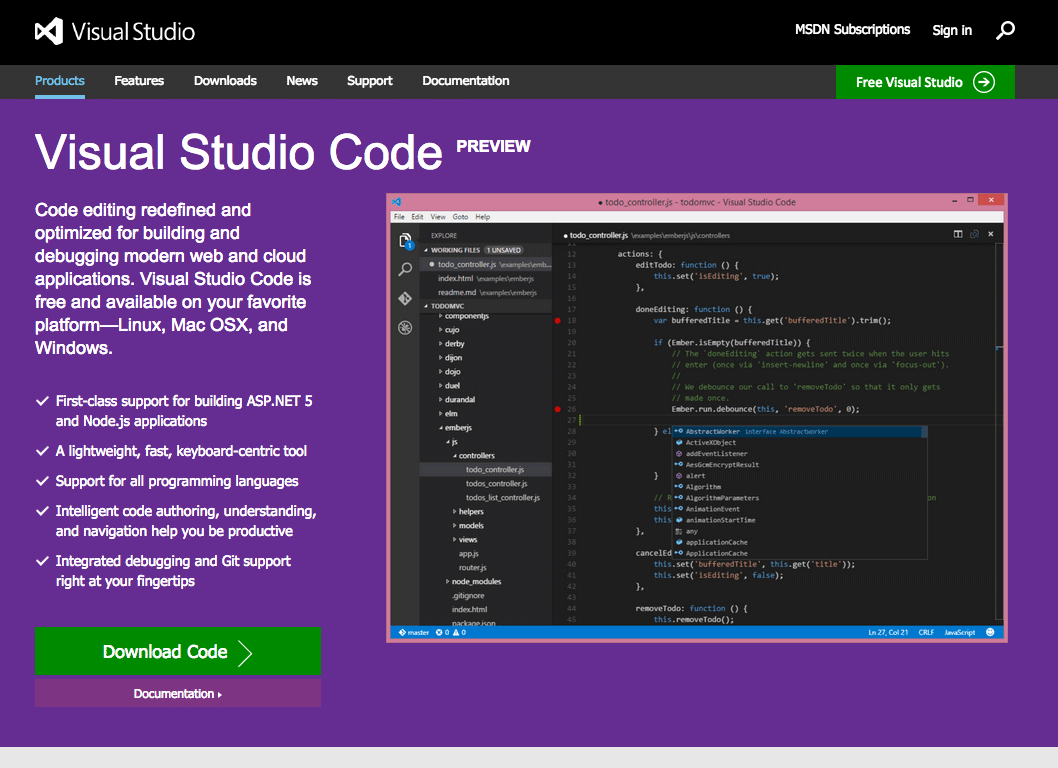1058x768 pixels.
Task: Click the VS Code editor vertical scrollbar
Action: [x=999, y=432]
